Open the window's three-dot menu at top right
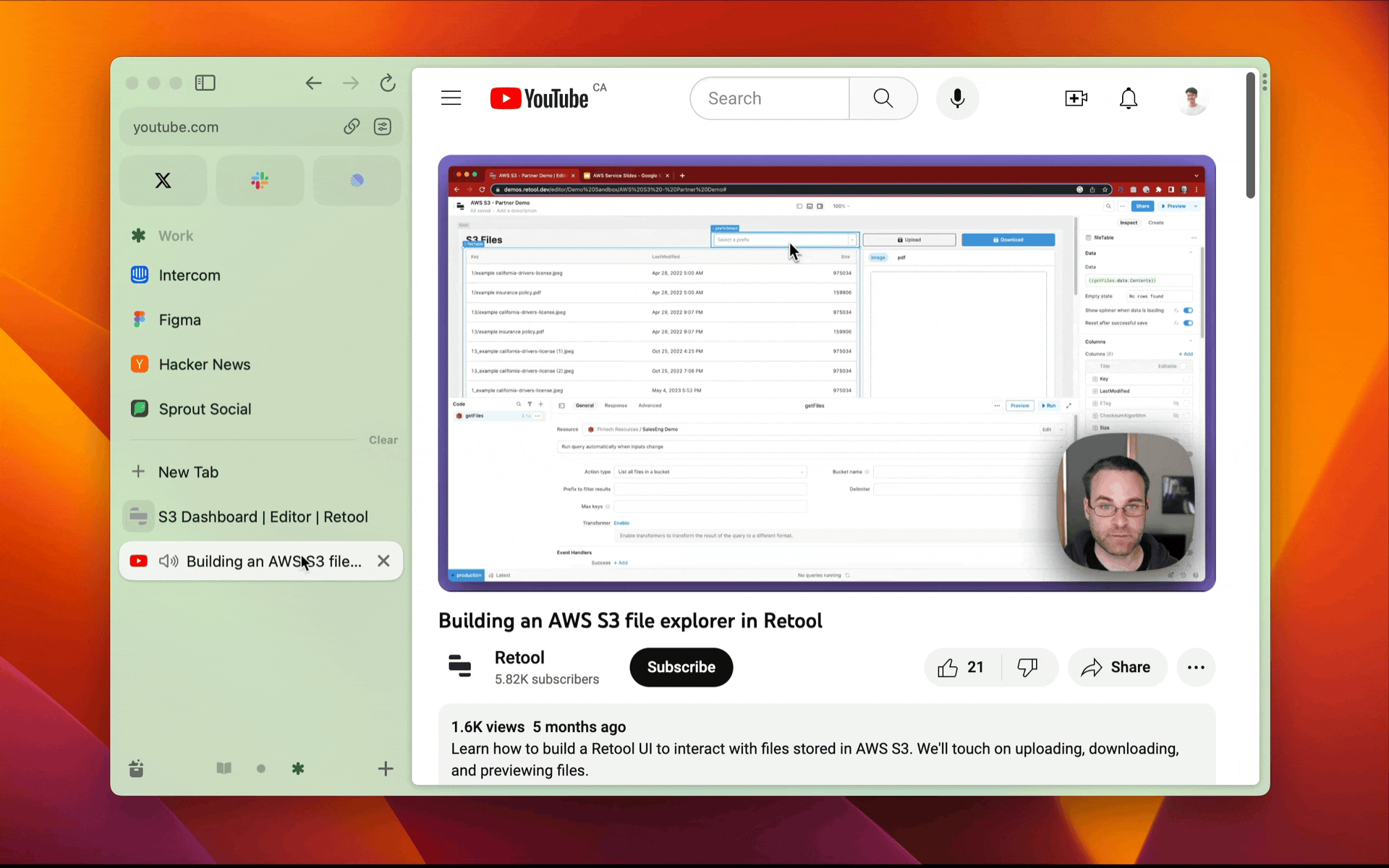Viewport: 1389px width, 868px height. pos(1265,82)
